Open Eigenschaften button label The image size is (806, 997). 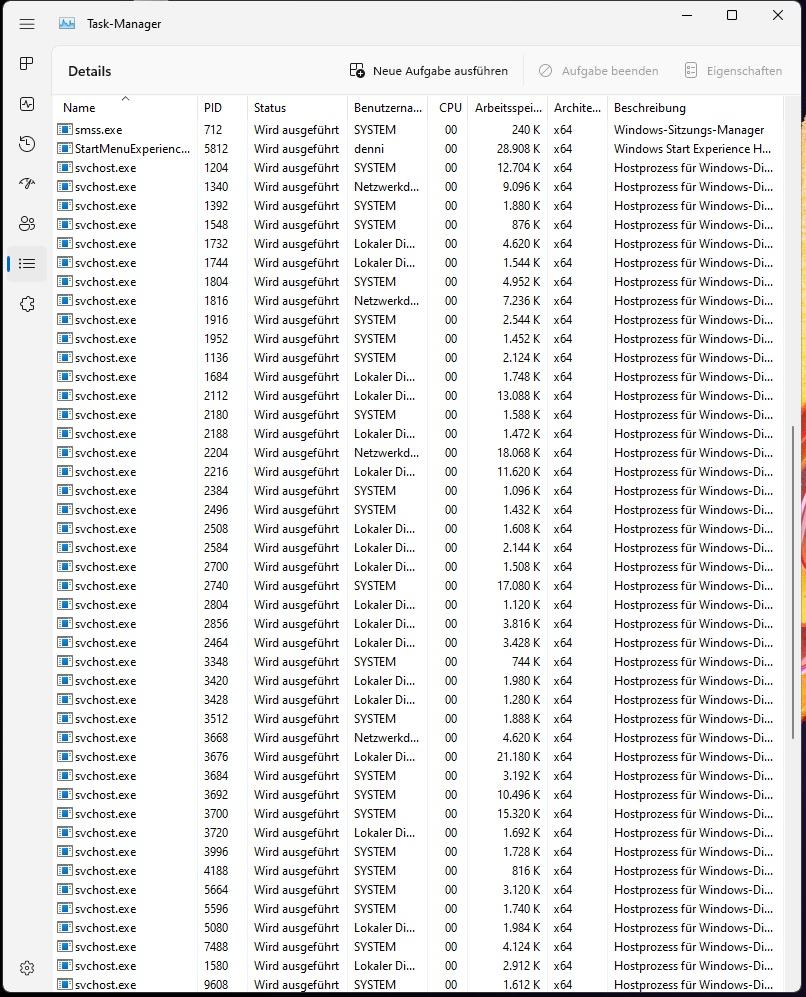tap(744, 71)
